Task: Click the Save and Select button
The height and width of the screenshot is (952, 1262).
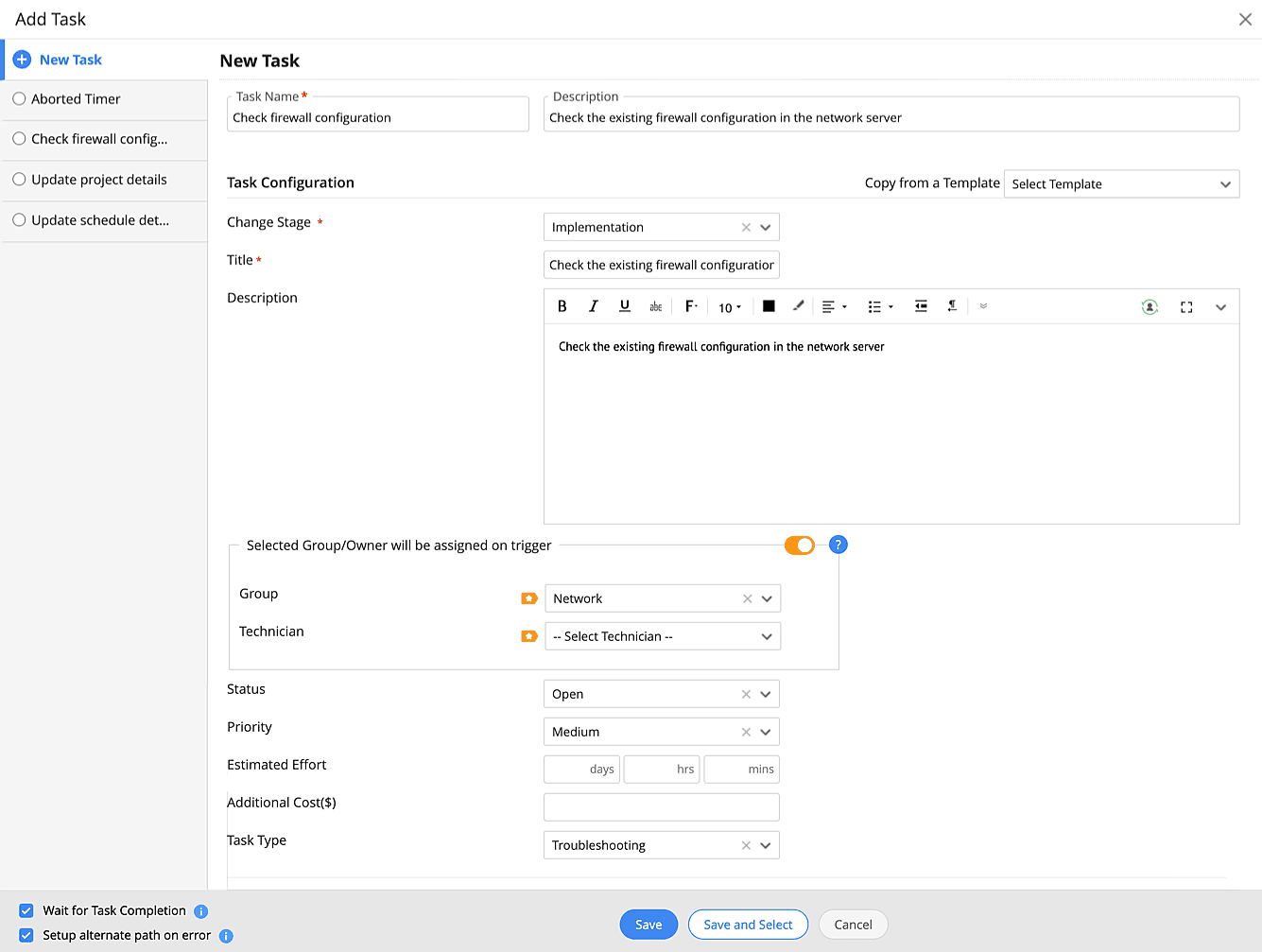Action: click(748, 925)
